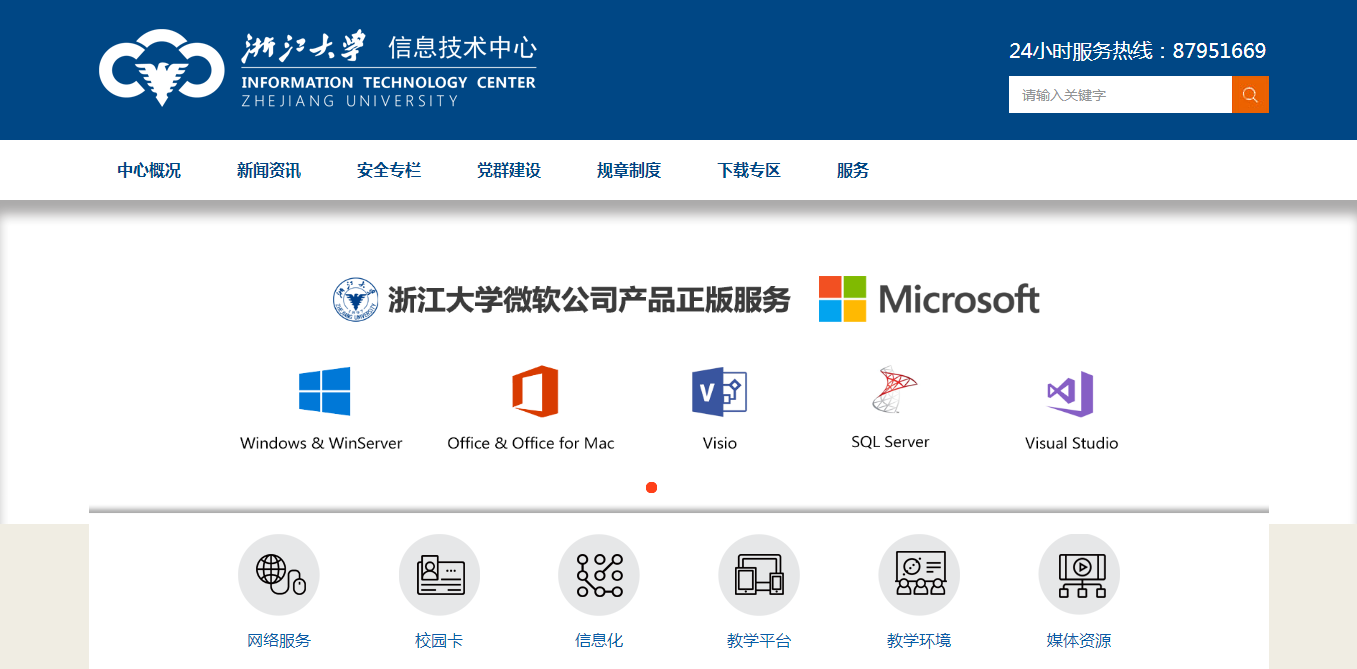Click the Visio text label

(720, 443)
